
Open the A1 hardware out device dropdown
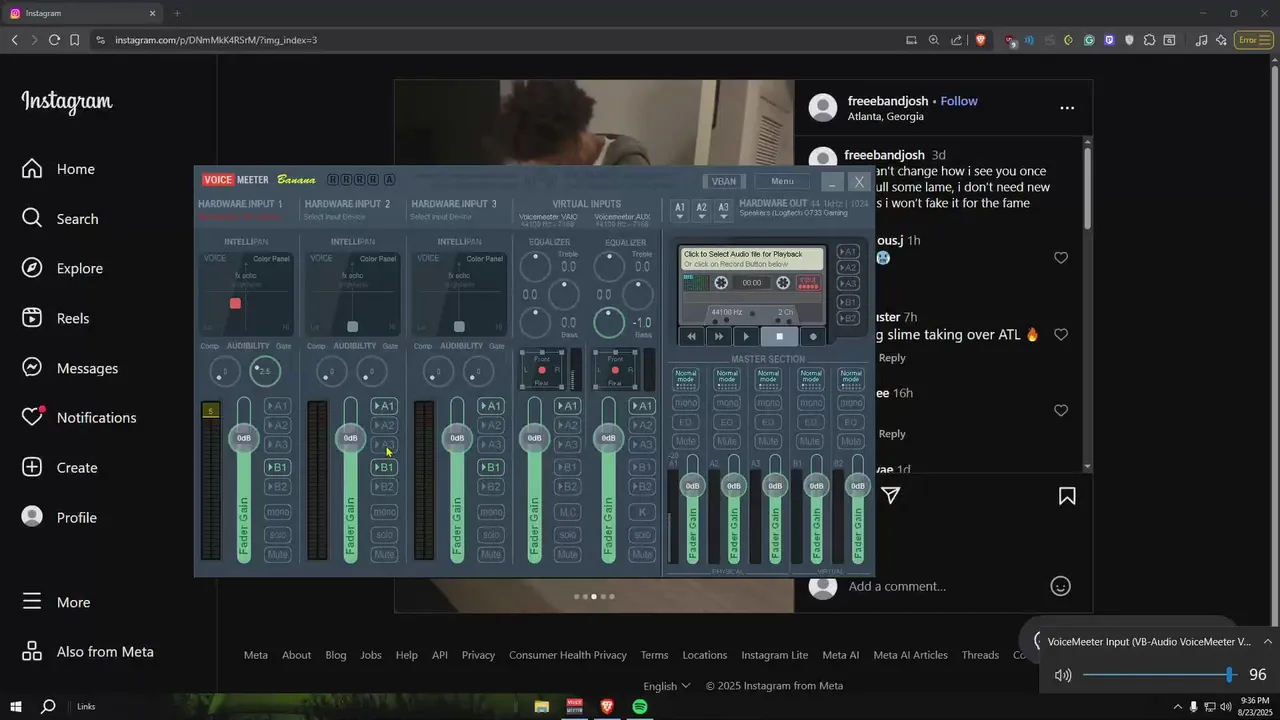pos(680,210)
